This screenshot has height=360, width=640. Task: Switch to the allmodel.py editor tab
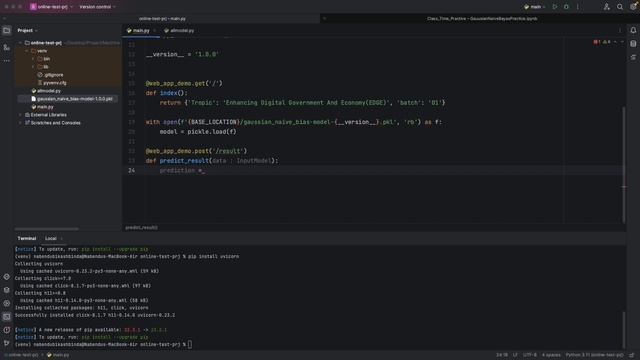[179, 31]
